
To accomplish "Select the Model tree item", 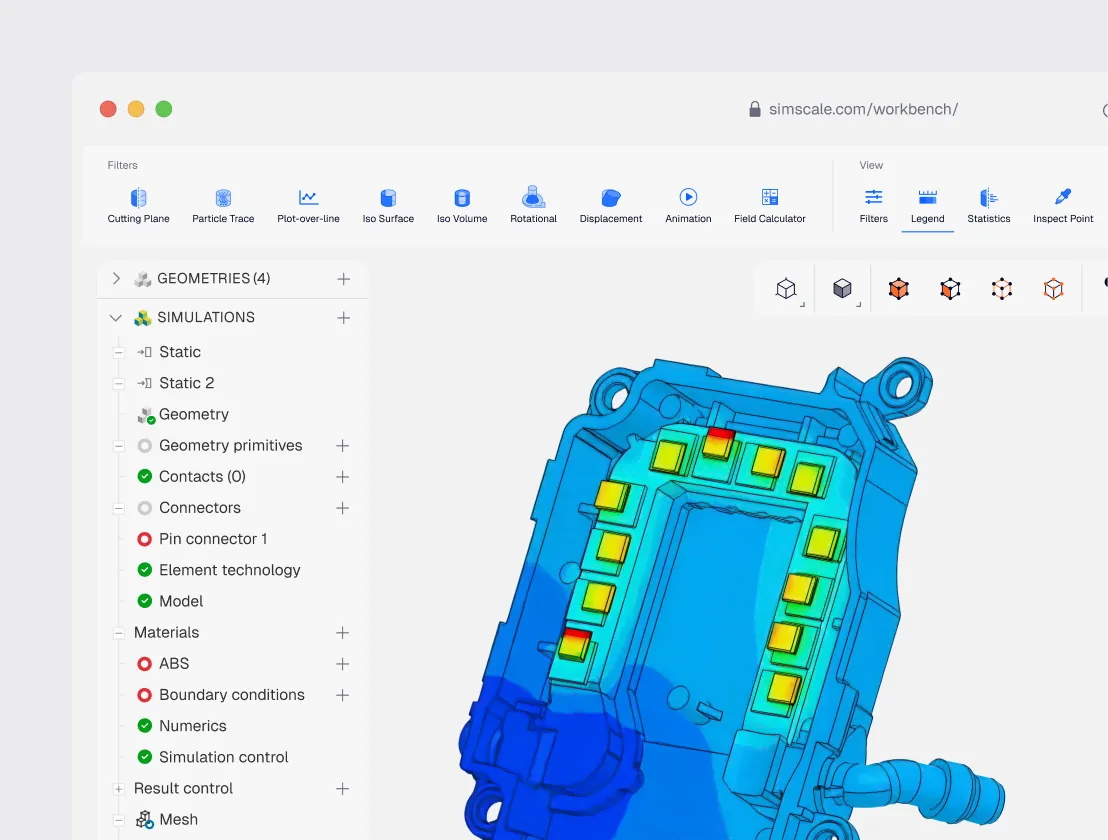I will [181, 601].
